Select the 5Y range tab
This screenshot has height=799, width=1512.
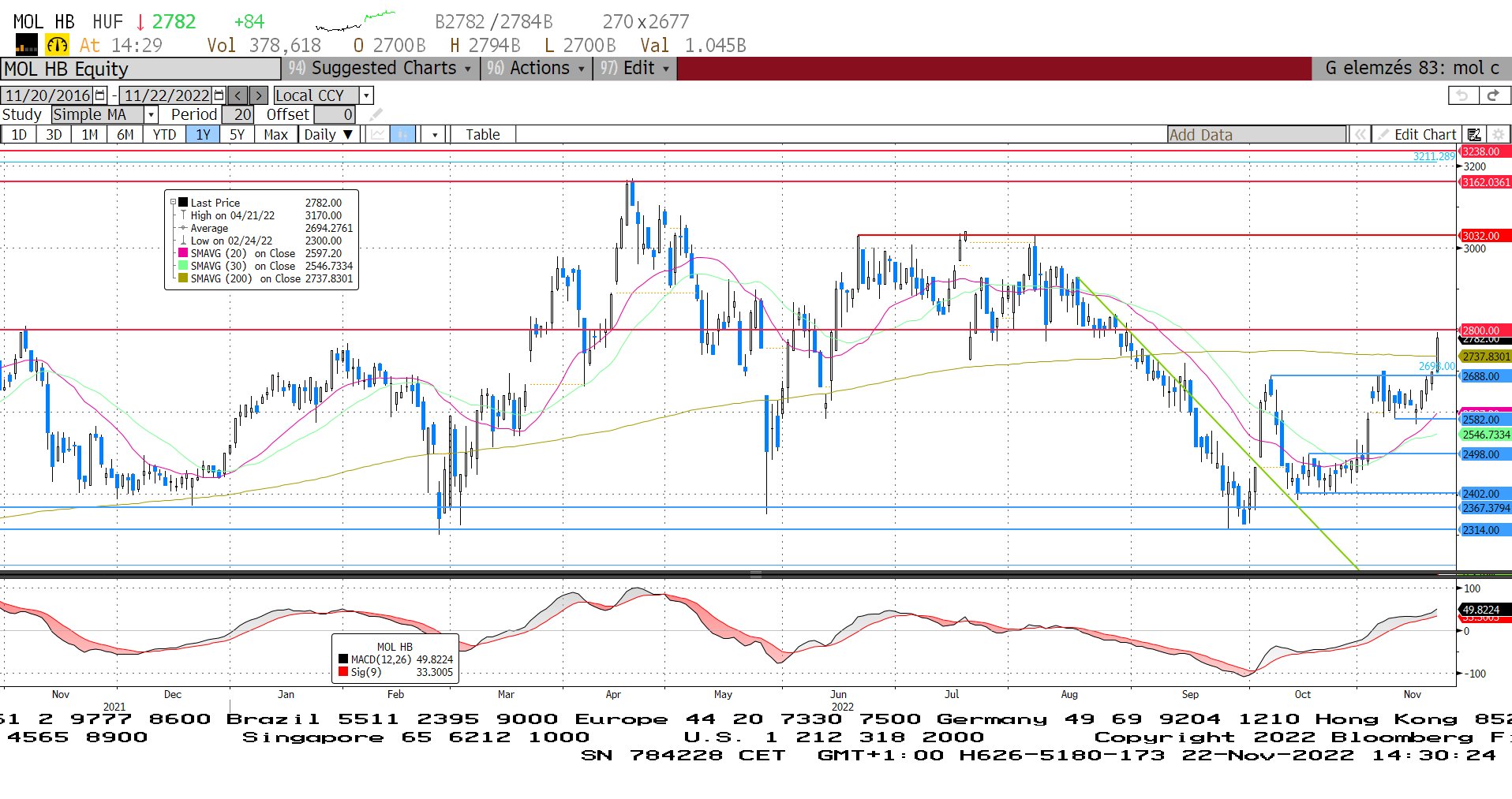click(x=237, y=135)
